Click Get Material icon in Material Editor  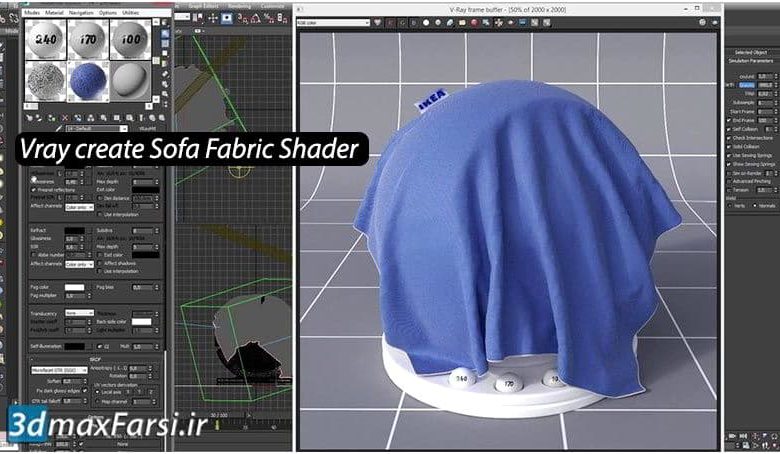[x=29, y=118]
